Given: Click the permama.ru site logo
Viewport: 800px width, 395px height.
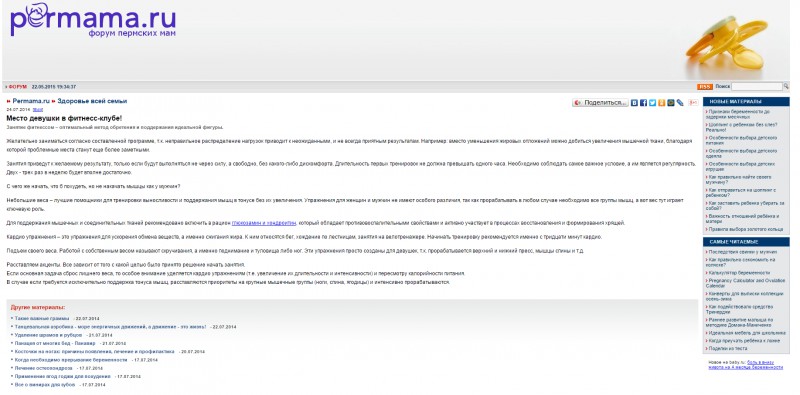Looking at the screenshot, I should click(x=93, y=19).
